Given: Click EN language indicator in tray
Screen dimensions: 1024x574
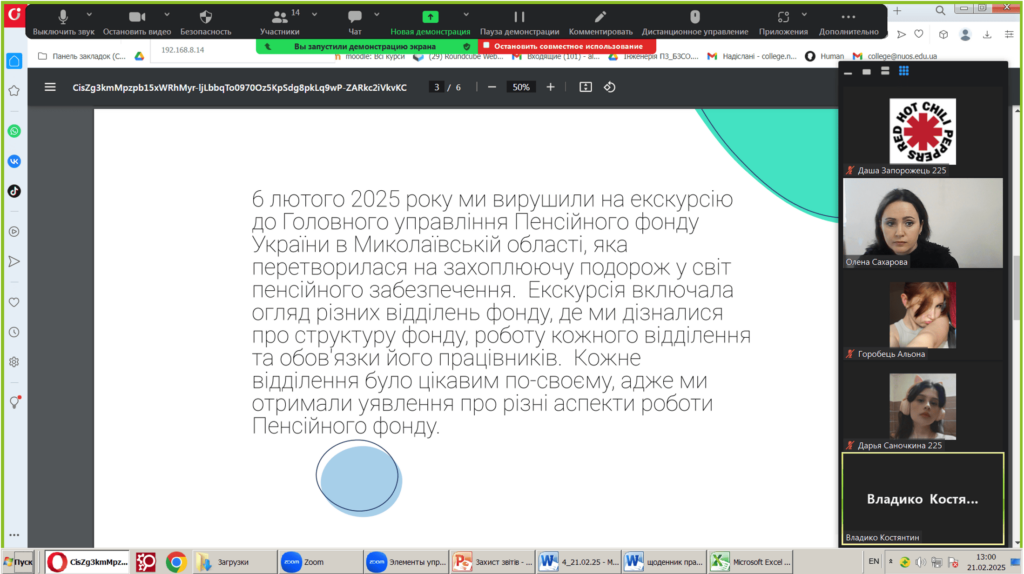Looking at the screenshot, I should tap(874, 561).
